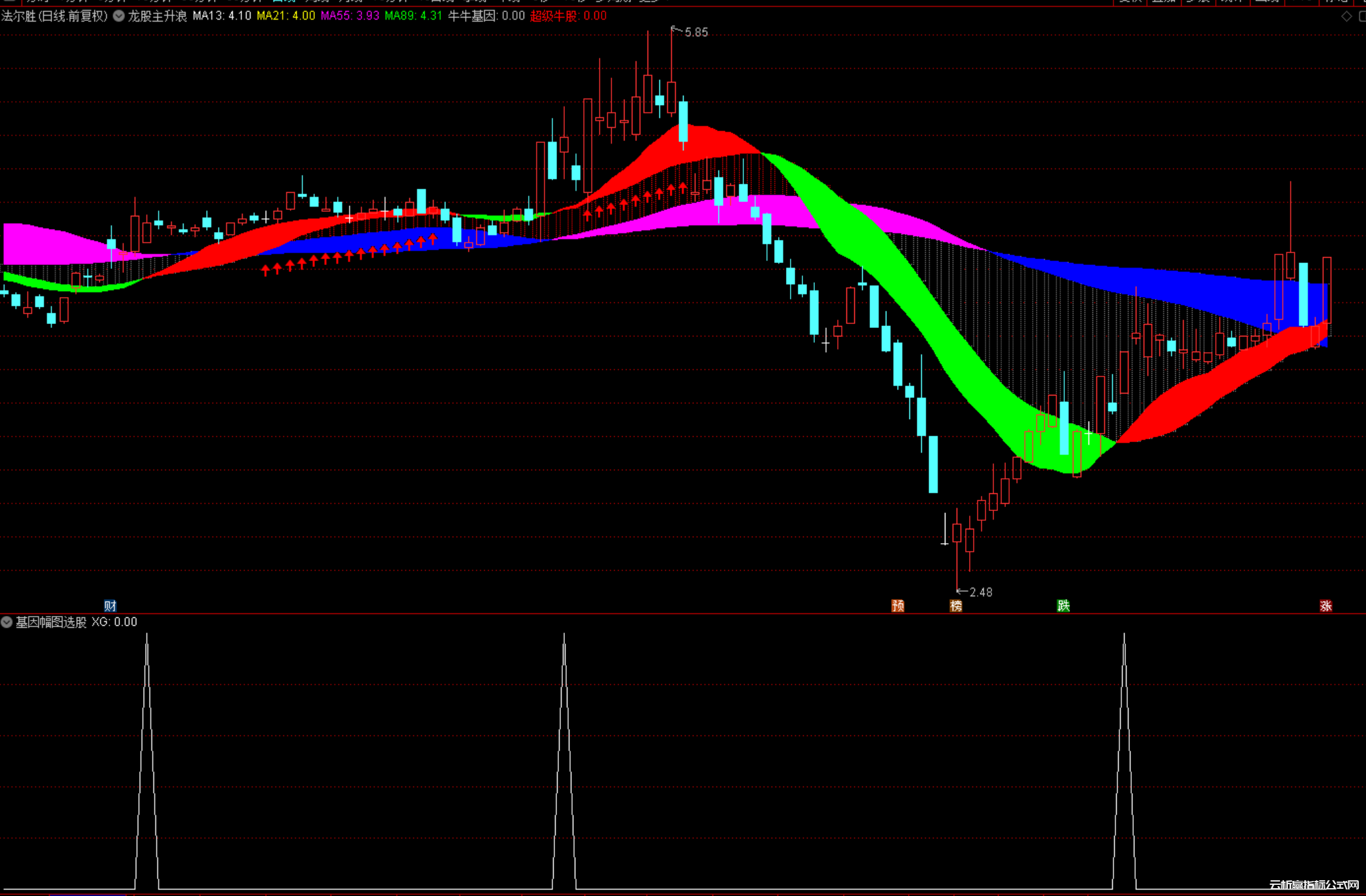Expand the 基因幅图选股 indicator dropdown
The image size is (1366, 896).
[7, 622]
